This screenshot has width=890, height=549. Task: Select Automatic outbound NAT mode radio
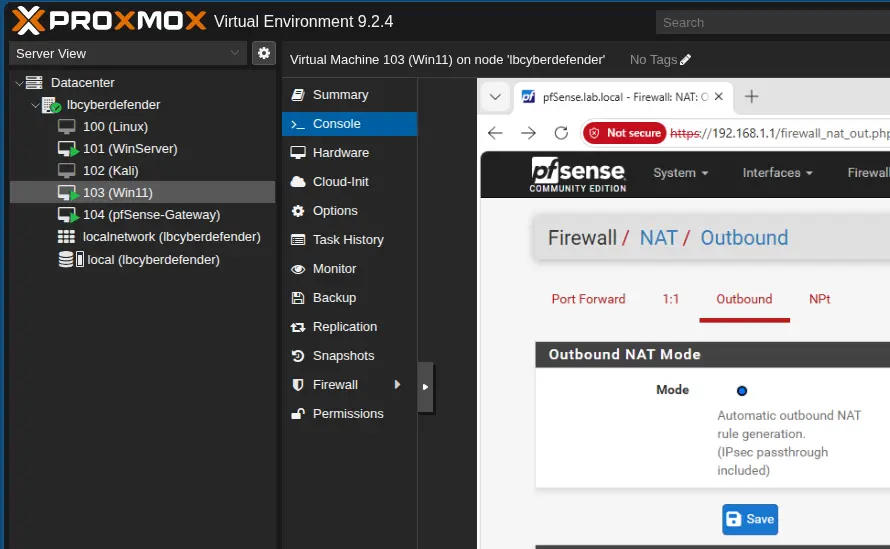tap(742, 391)
